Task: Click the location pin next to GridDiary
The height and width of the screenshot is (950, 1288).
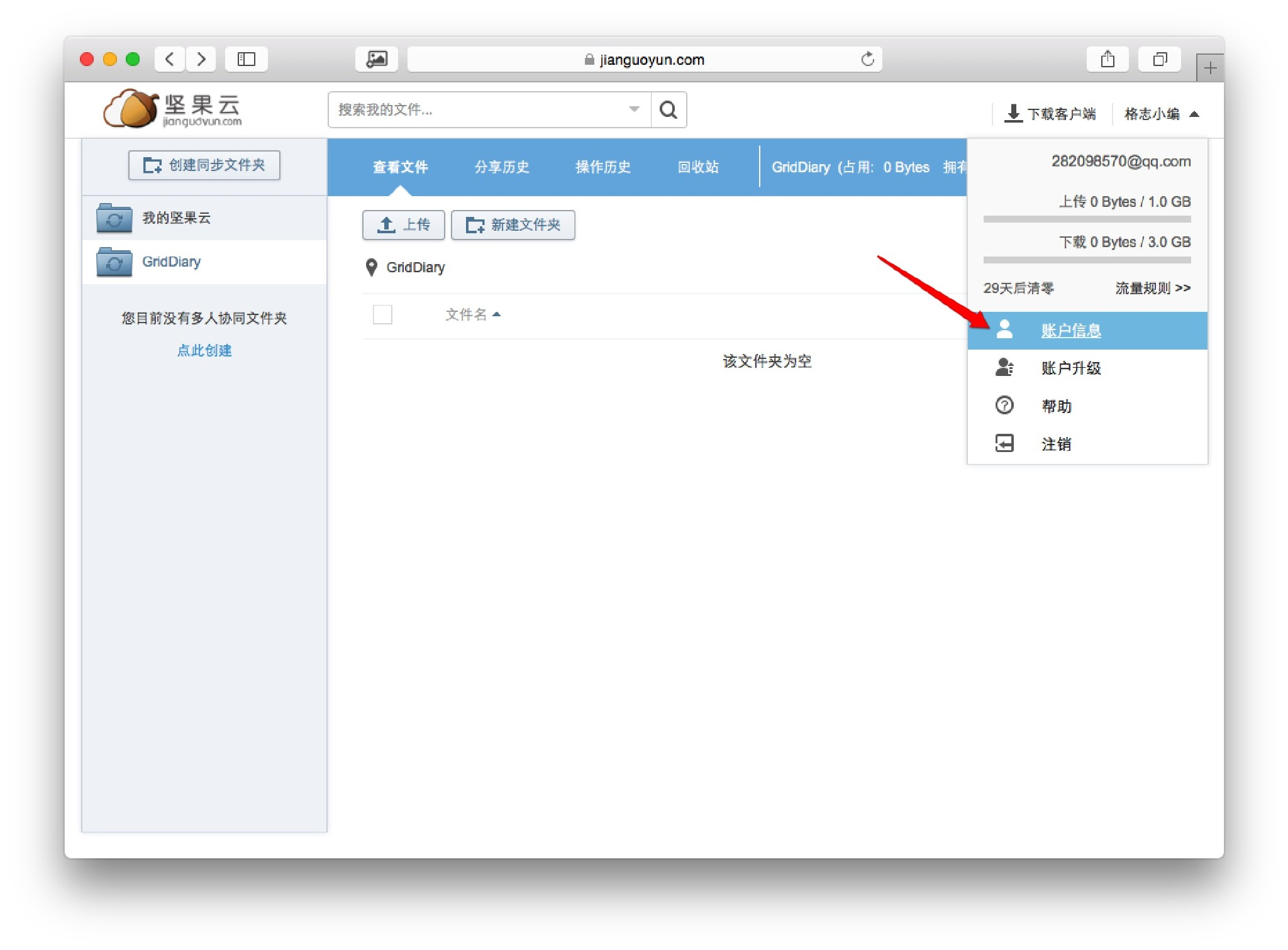Action: point(371,267)
